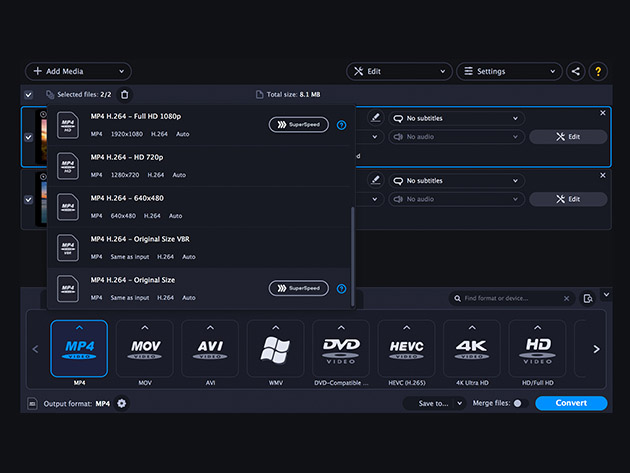Select the AVI format icon
This screenshot has height=473, width=630.
click(x=210, y=348)
